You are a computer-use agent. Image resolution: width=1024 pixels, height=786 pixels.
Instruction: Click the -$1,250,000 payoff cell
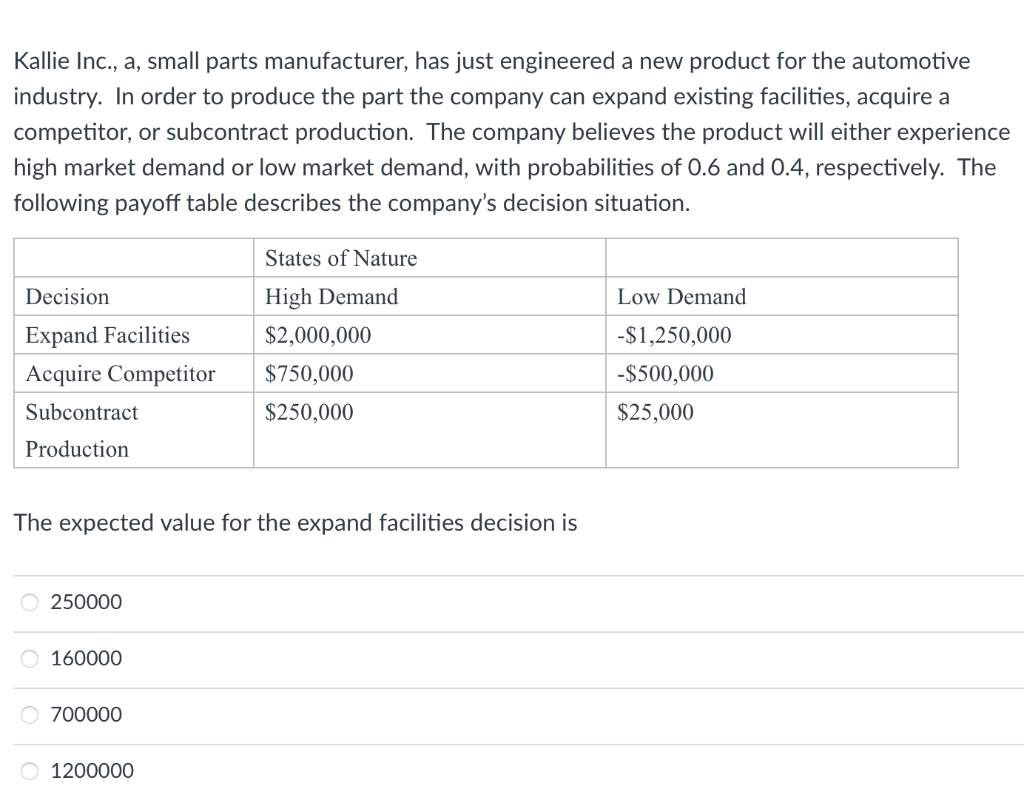673,335
